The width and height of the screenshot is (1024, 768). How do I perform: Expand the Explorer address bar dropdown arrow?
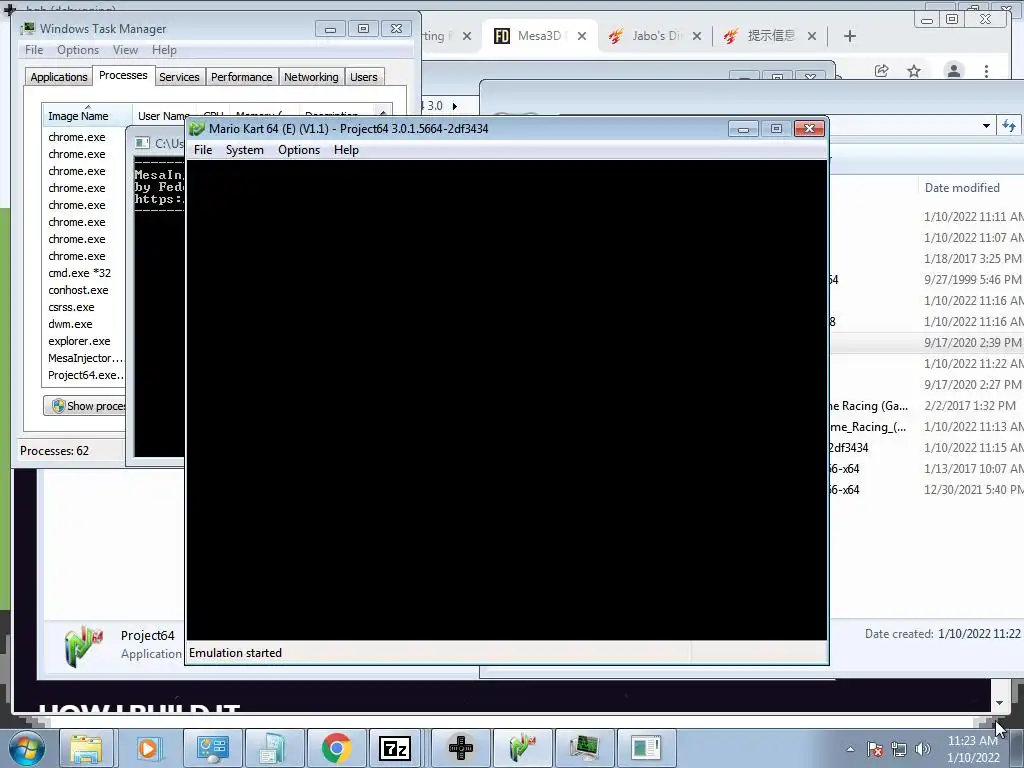tap(986, 125)
